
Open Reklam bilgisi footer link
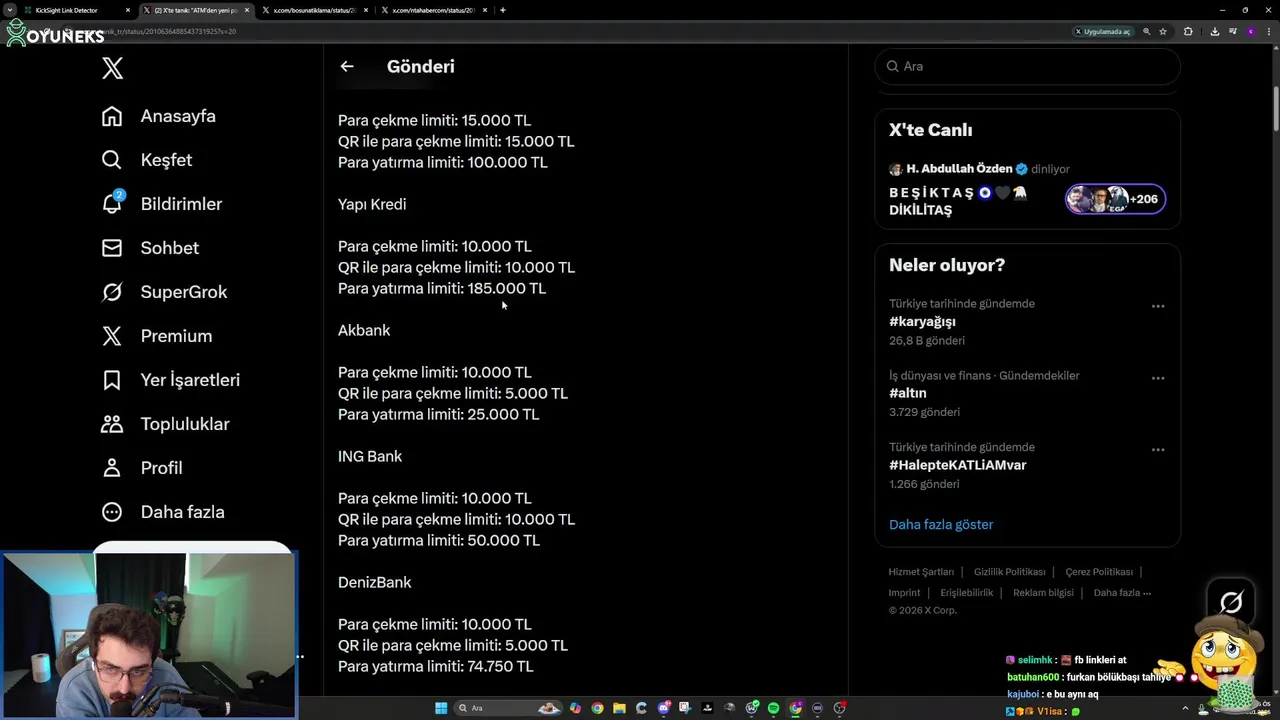(x=1043, y=593)
